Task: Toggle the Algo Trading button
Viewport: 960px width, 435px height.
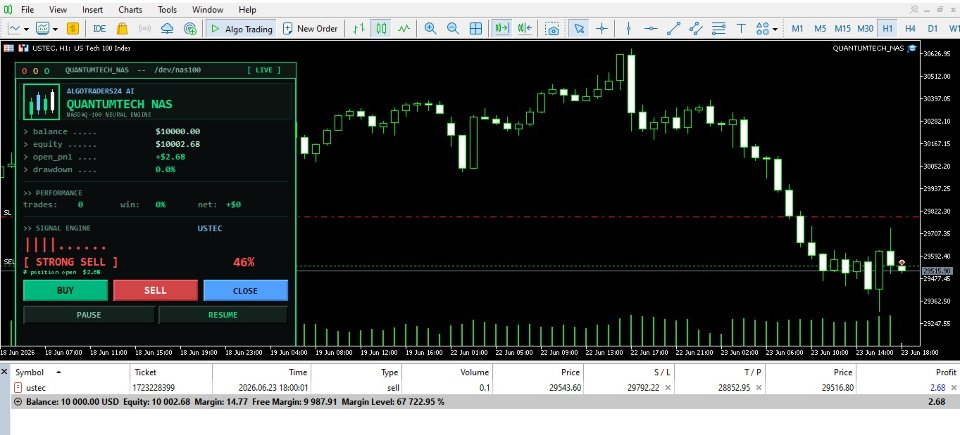Action: [241, 28]
